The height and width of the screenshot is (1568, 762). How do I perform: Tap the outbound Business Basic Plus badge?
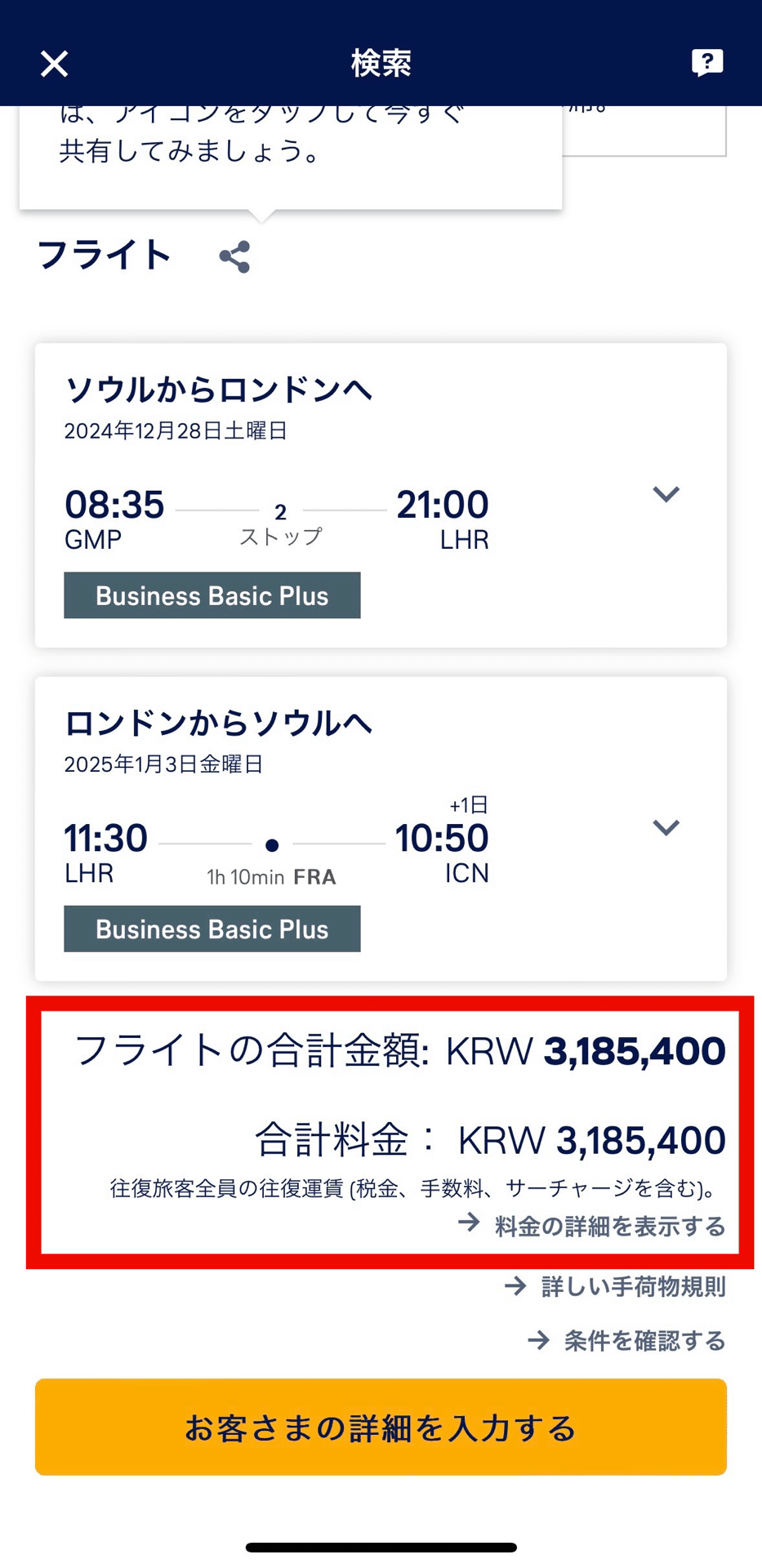coord(212,595)
